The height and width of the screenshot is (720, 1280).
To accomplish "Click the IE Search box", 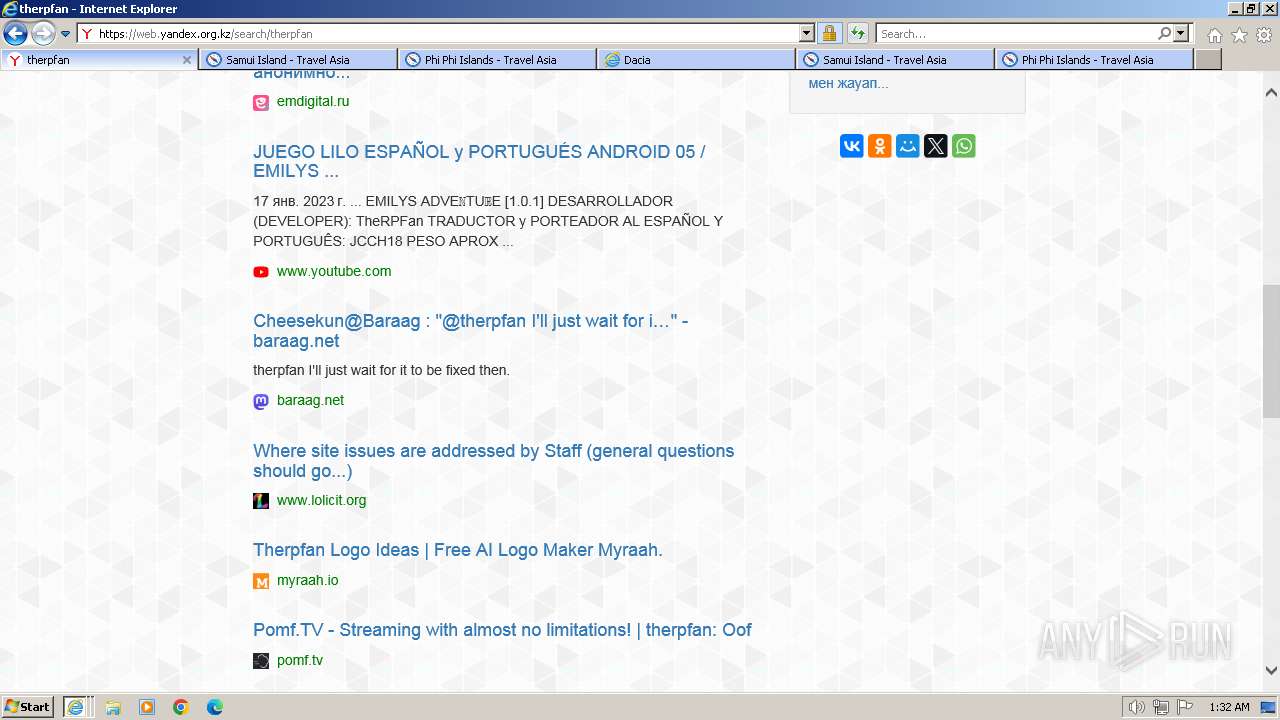I will (x=1016, y=34).
